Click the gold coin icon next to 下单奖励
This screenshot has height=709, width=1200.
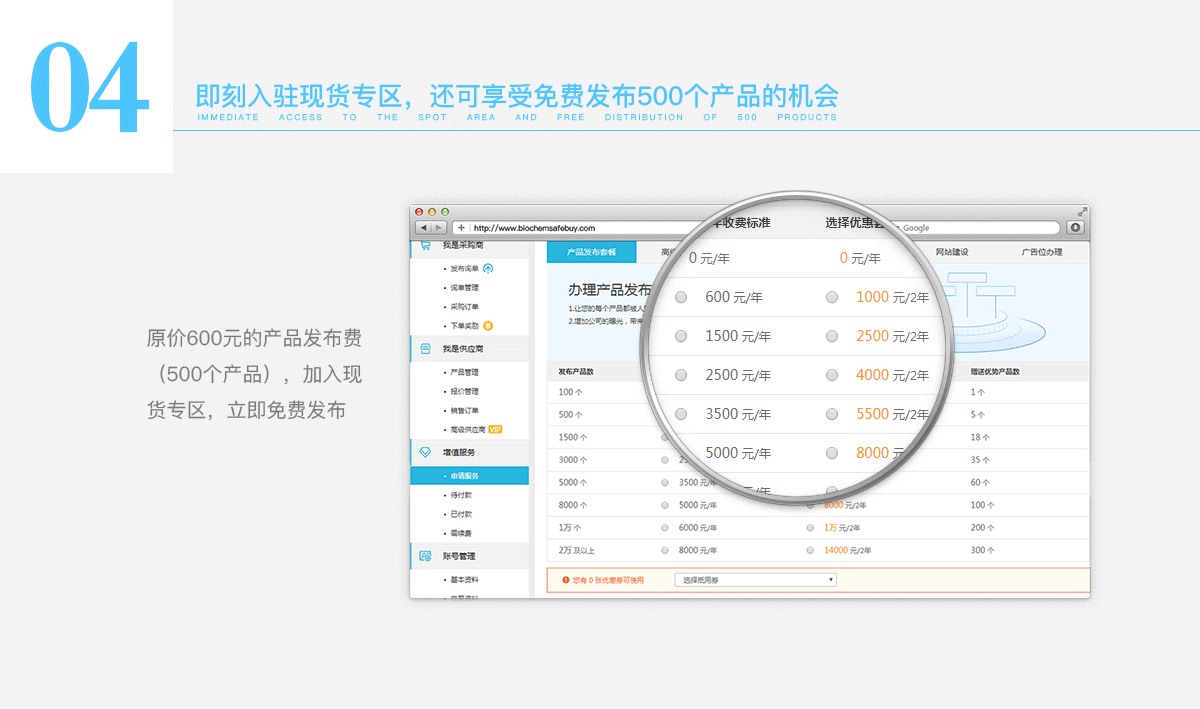[x=487, y=326]
